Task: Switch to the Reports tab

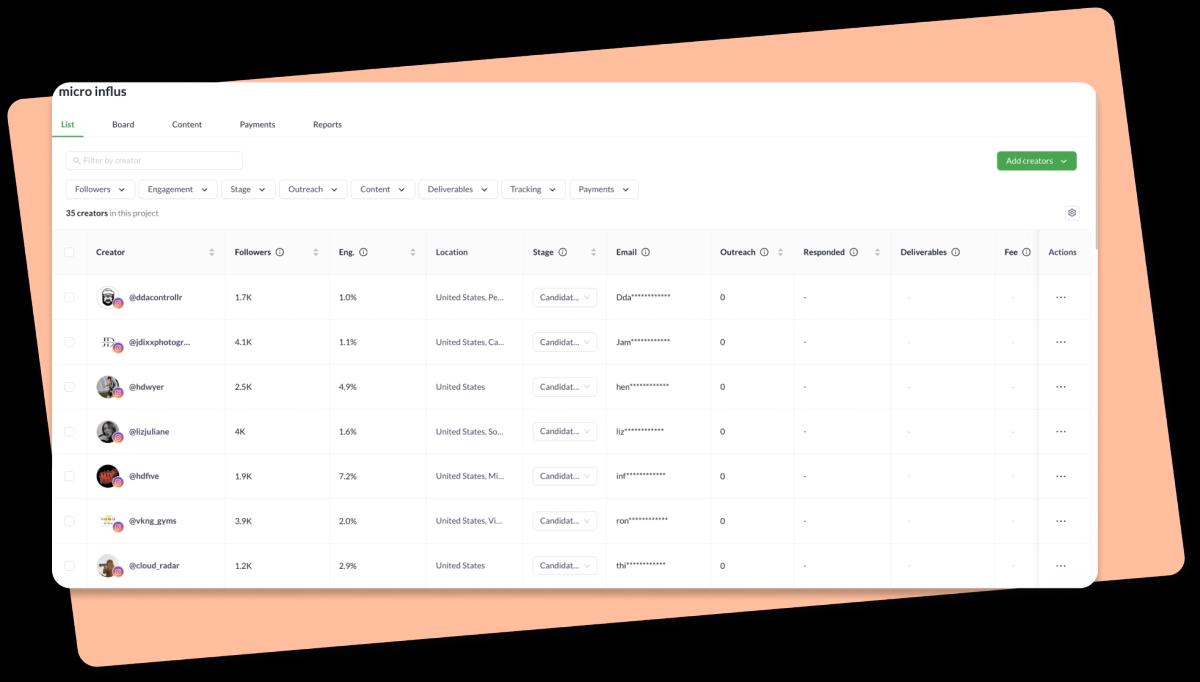Action: pos(327,124)
